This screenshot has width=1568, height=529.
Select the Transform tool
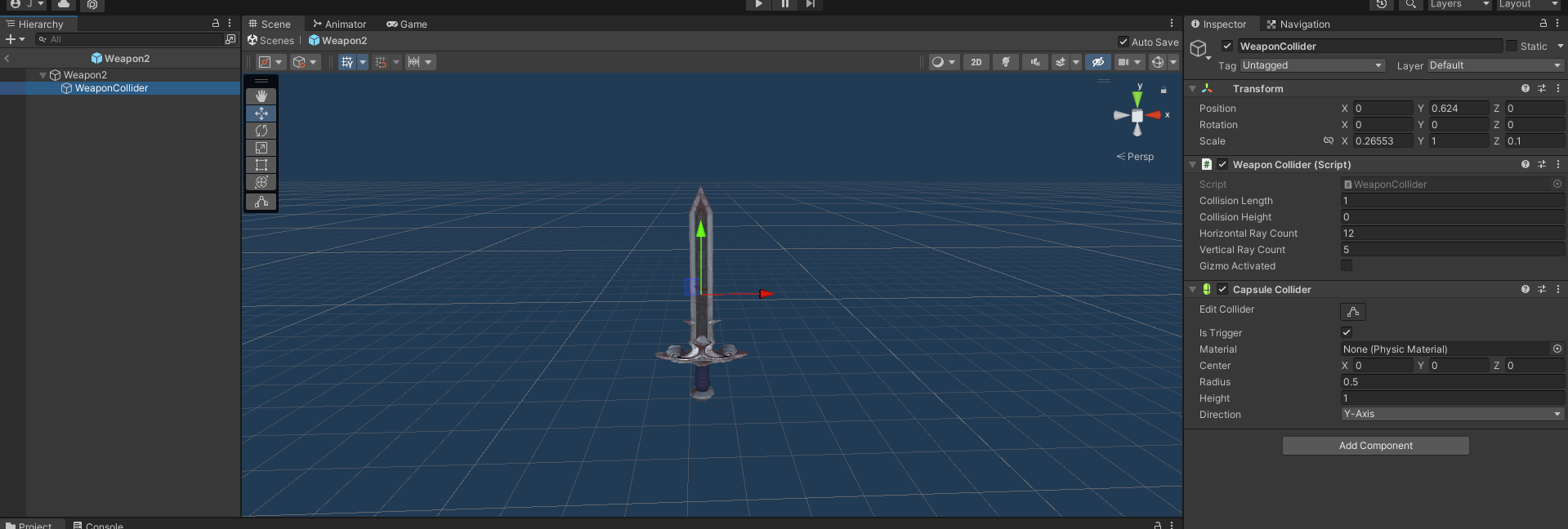click(x=261, y=182)
